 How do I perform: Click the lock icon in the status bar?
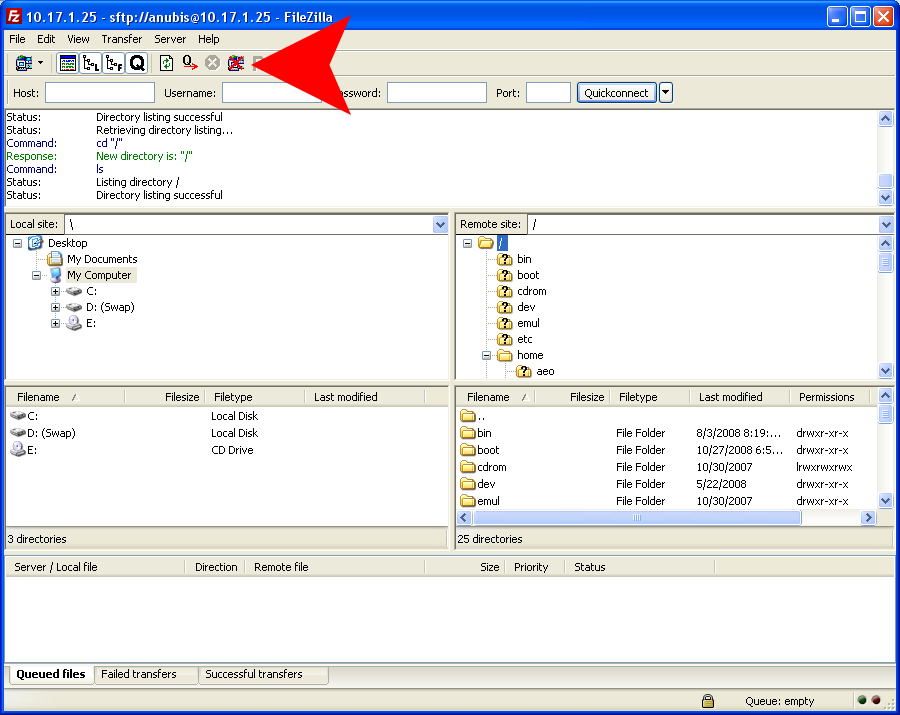click(708, 701)
